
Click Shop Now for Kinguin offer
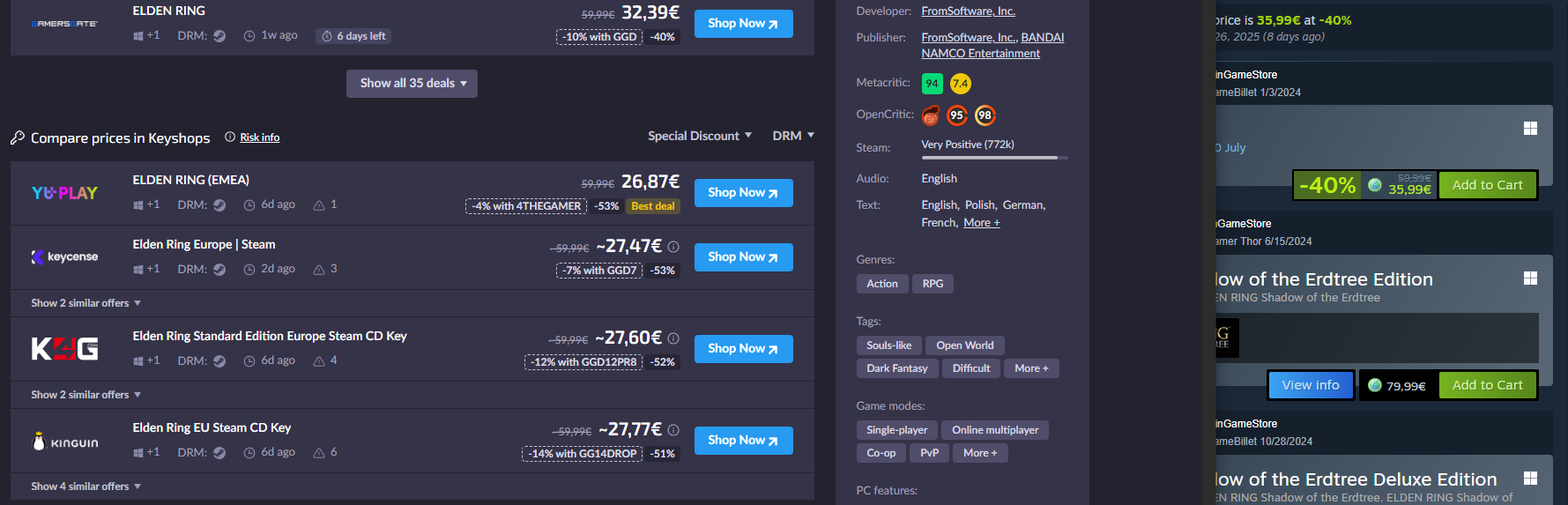[x=743, y=441]
